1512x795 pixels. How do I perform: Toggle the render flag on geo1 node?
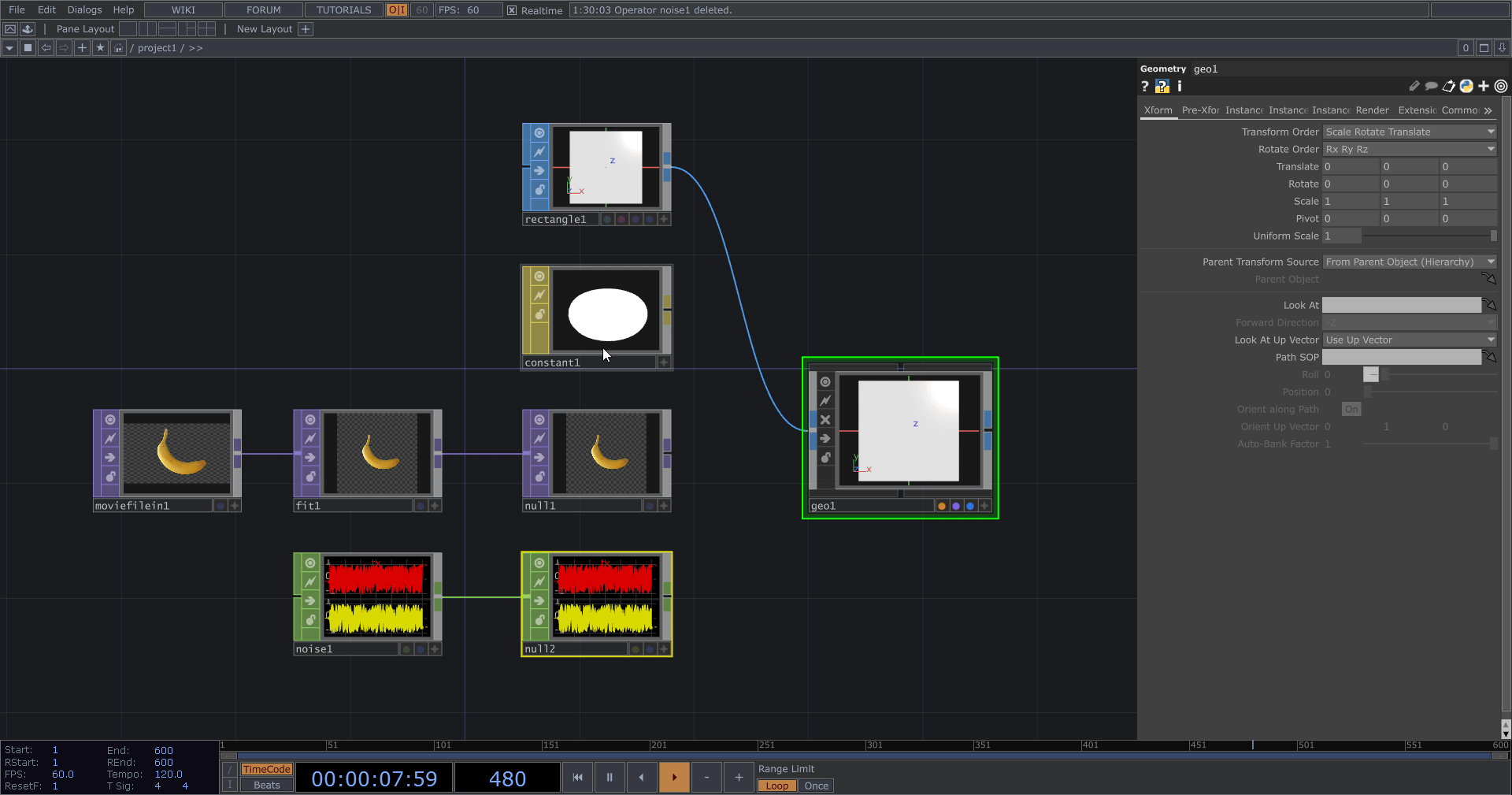956,506
